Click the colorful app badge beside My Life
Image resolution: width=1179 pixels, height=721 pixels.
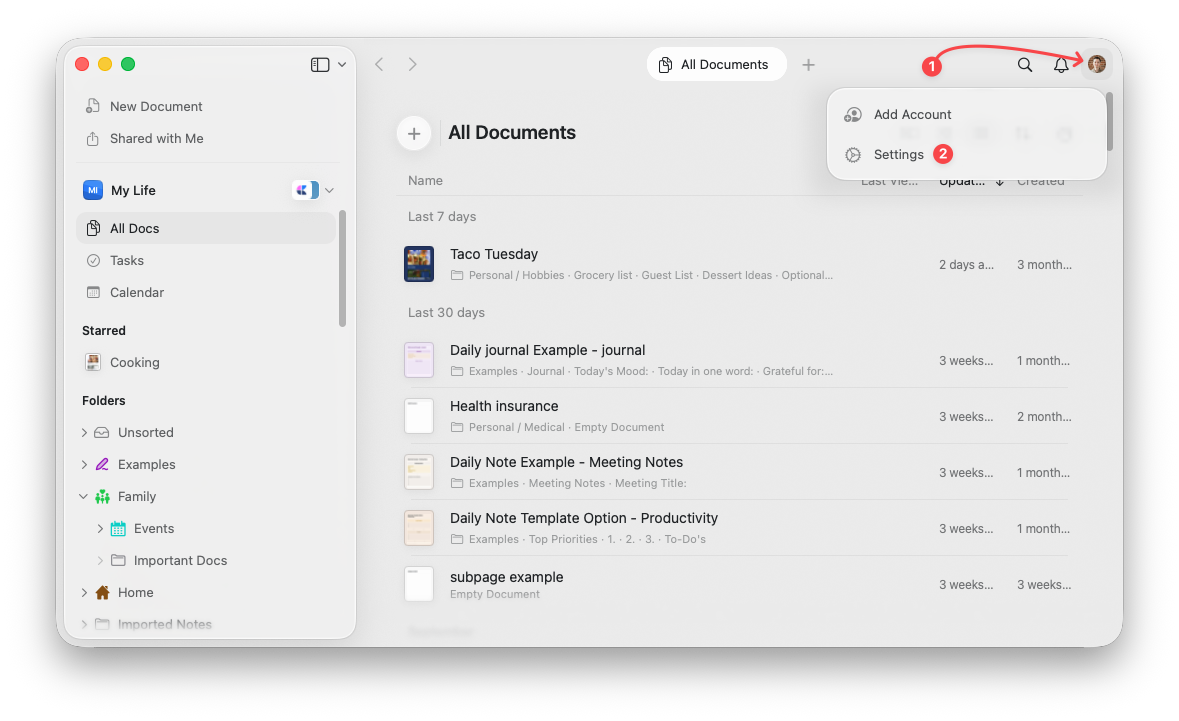(x=305, y=190)
